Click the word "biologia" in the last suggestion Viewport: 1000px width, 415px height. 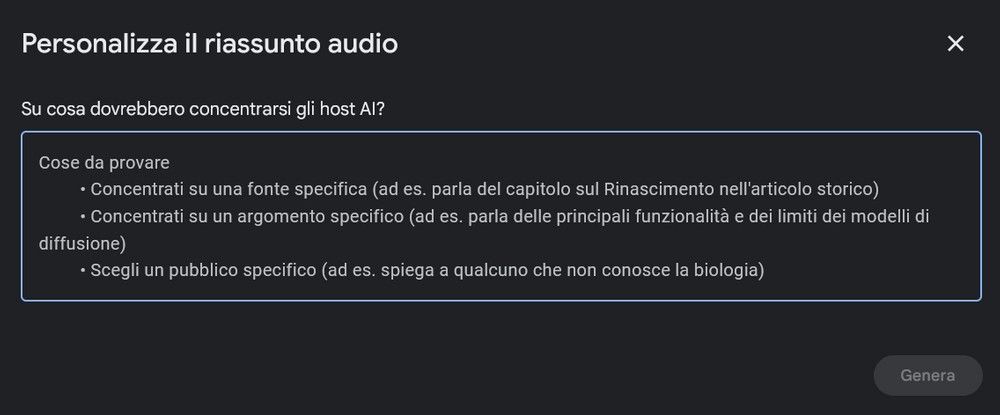(733, 270)
